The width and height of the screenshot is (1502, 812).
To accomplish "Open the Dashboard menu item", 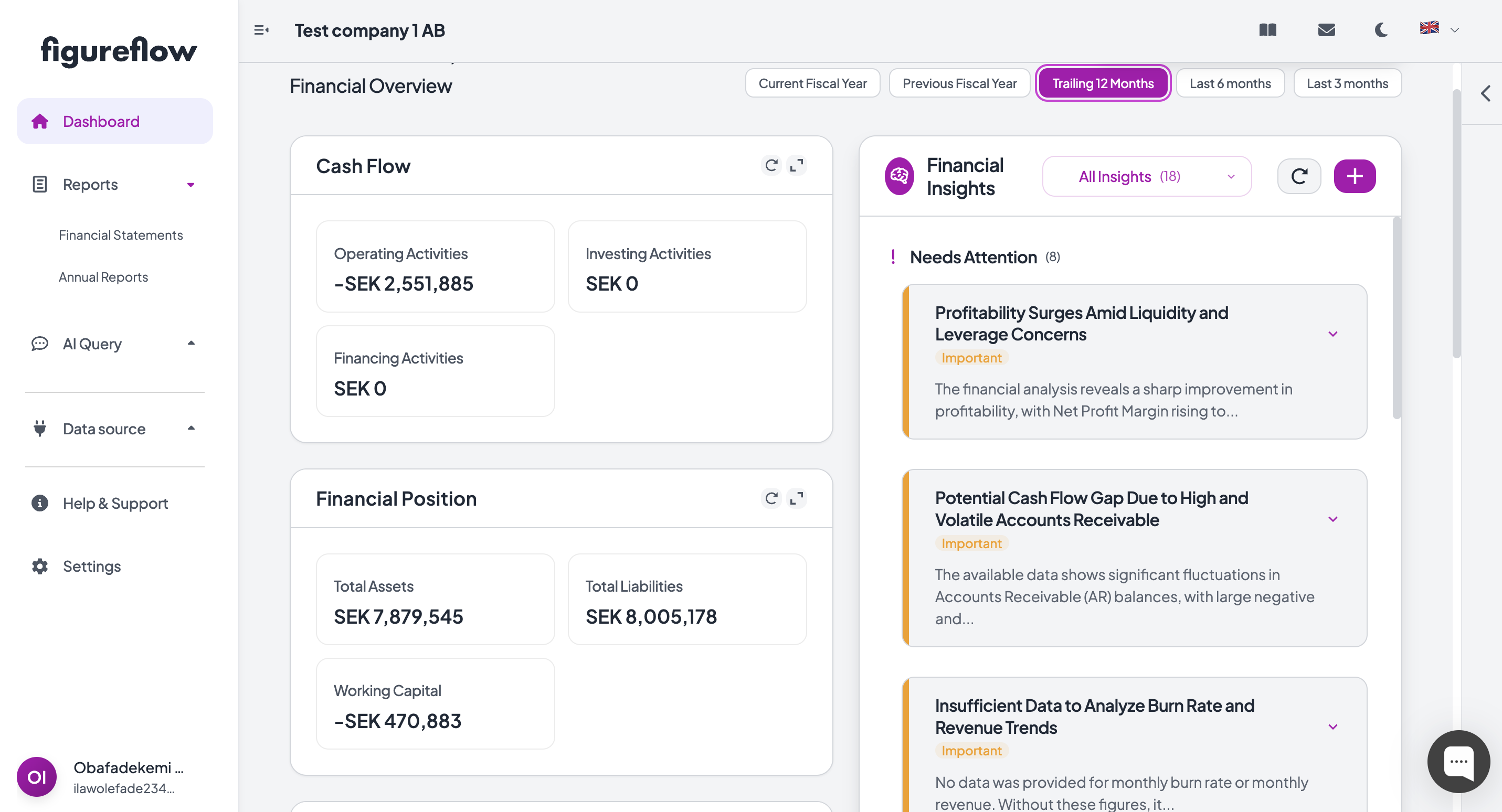I will point(115,121).
